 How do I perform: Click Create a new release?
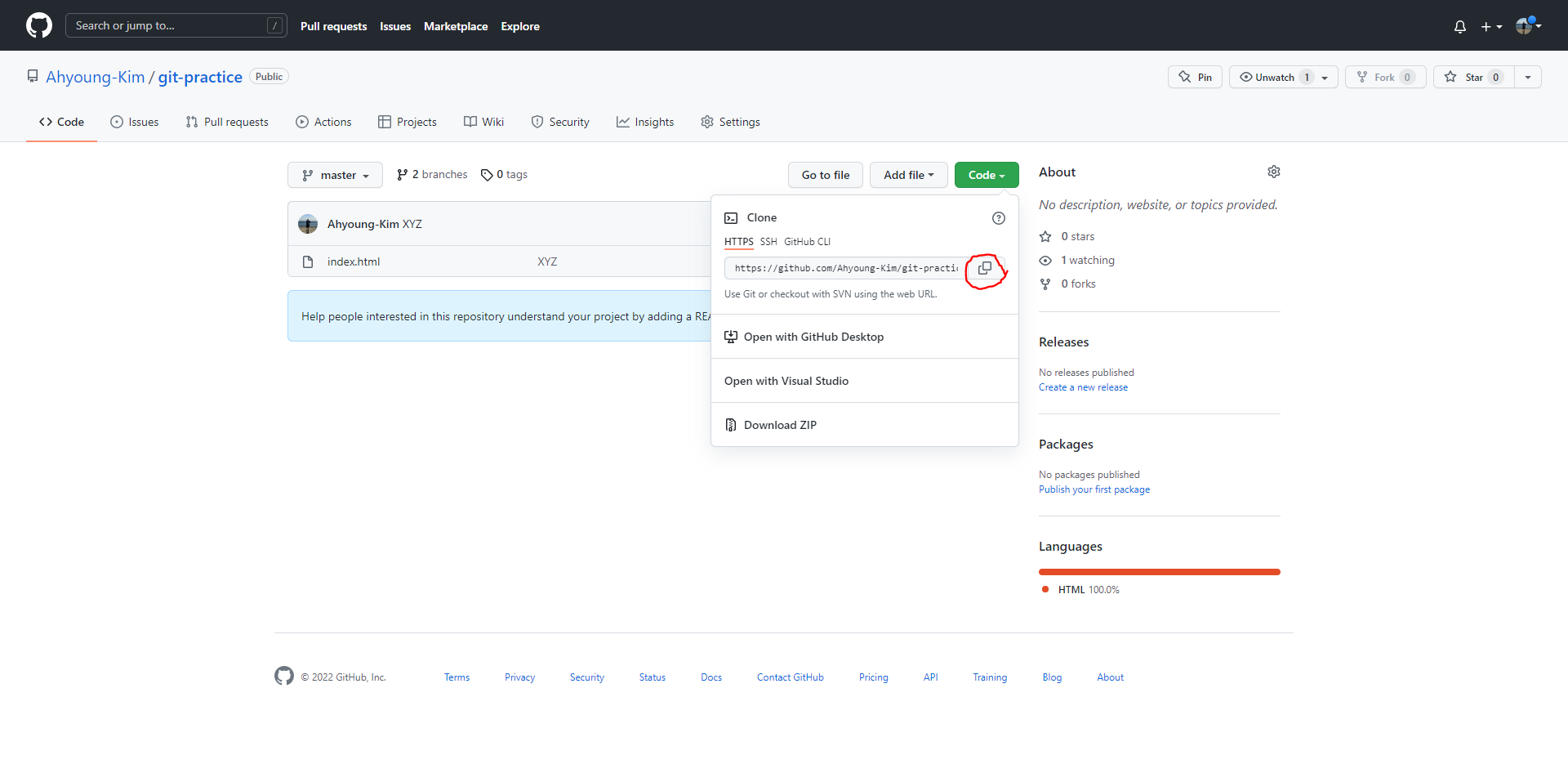(x=1083, y=387)
